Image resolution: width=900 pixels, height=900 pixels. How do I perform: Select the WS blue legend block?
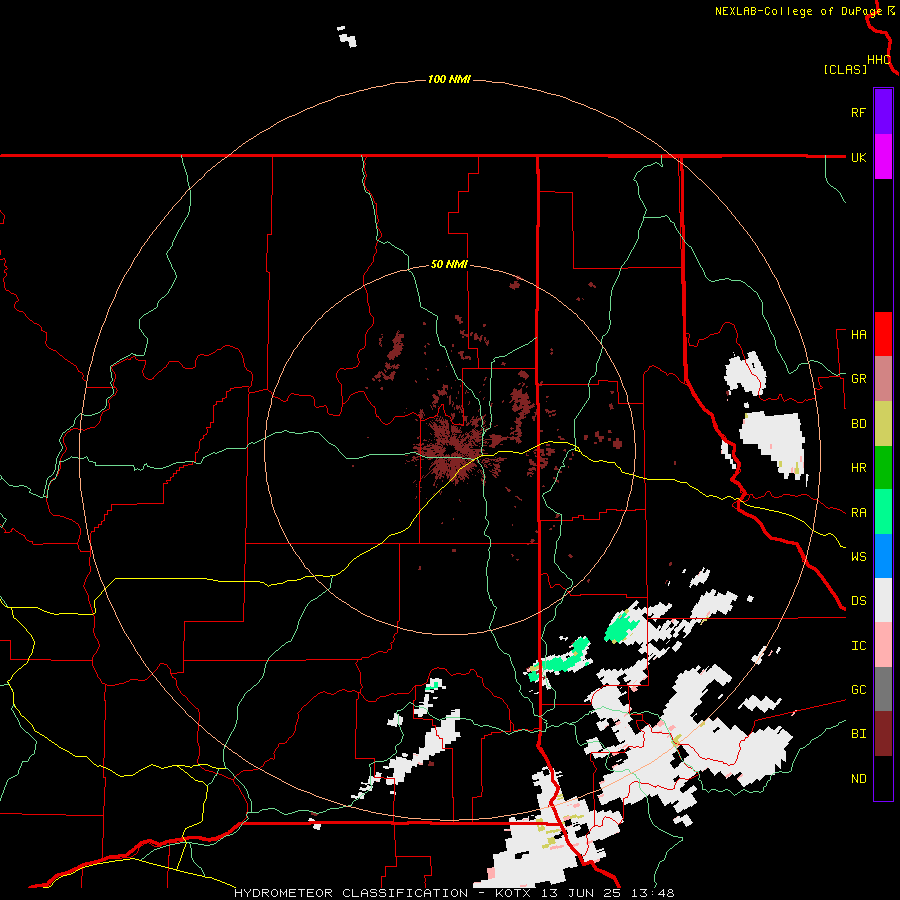tap(883, 556)
